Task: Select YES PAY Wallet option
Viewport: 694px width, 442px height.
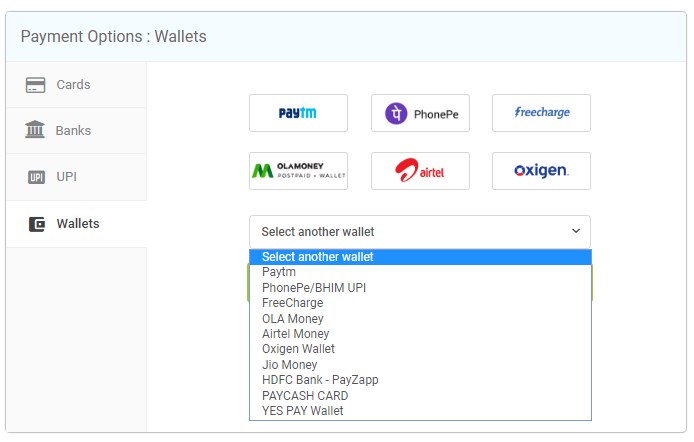Action: (x=302, y=411)
